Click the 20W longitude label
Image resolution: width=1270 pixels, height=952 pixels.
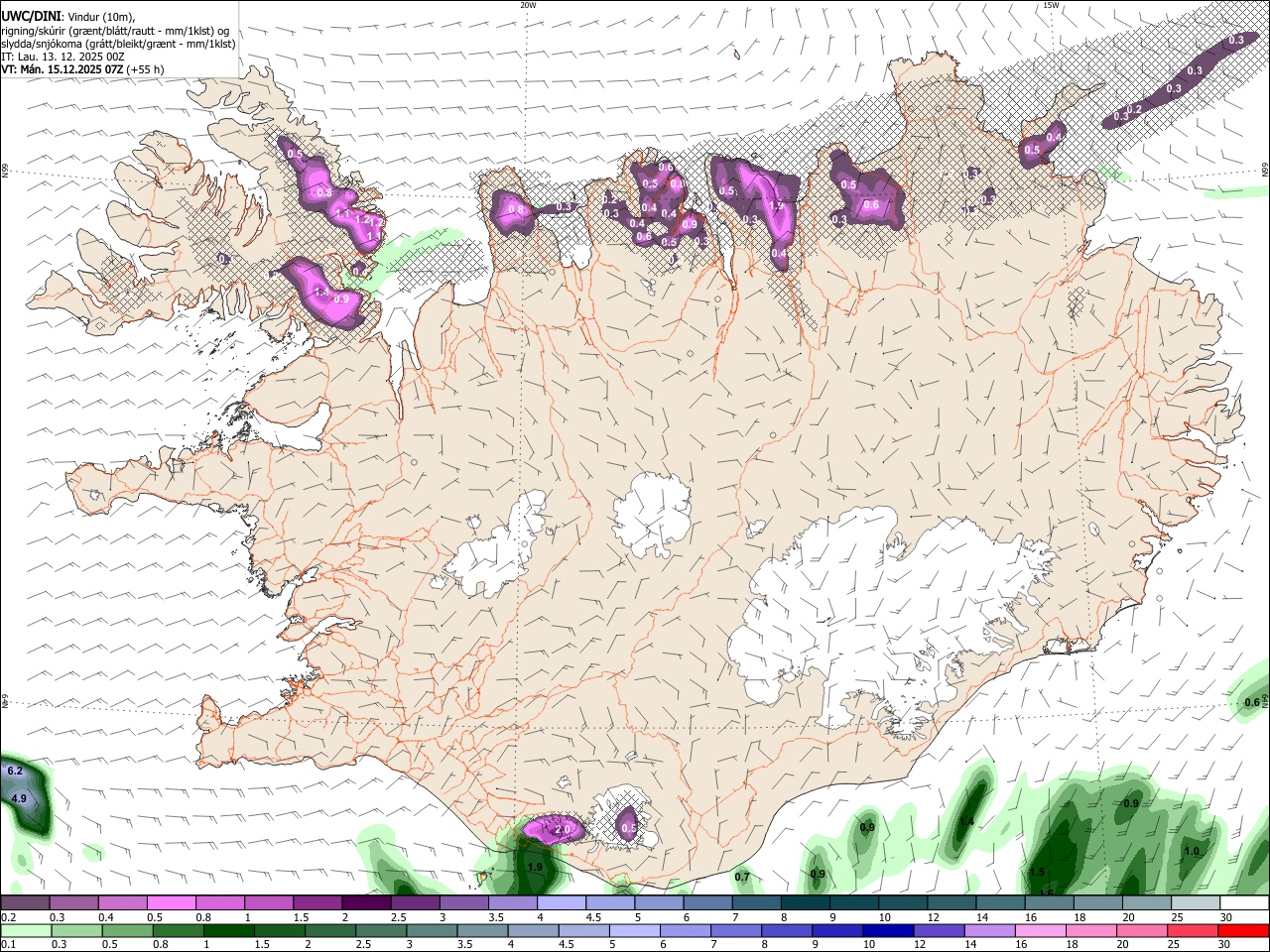coord(528,5)
